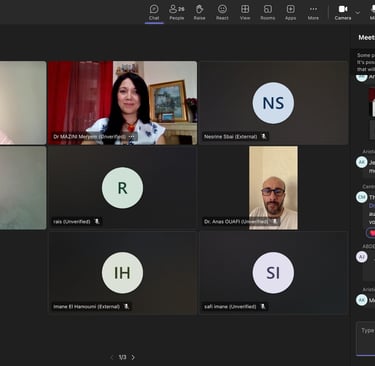Go to next participants page
The height and width of the screenshot is (366, 375).
[x=133, y=357]
